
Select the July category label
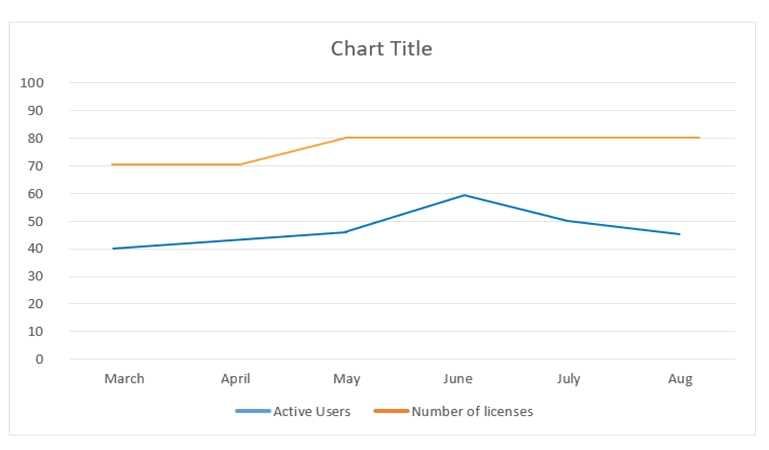pos(568,379)
